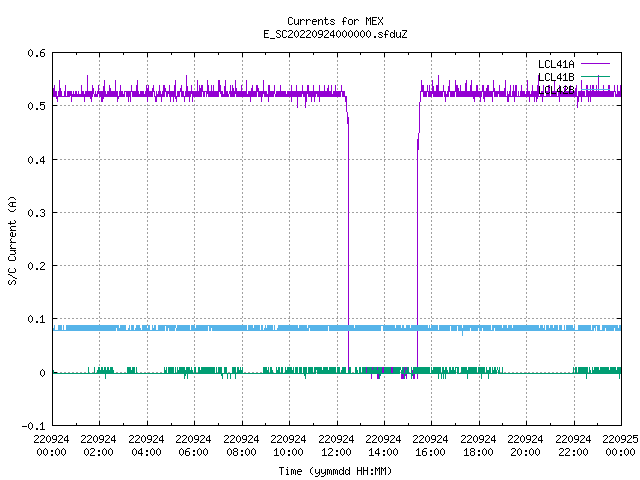Click the 220924 08:00 time tick label
640x480 pixels.
(x=241, y=446)
